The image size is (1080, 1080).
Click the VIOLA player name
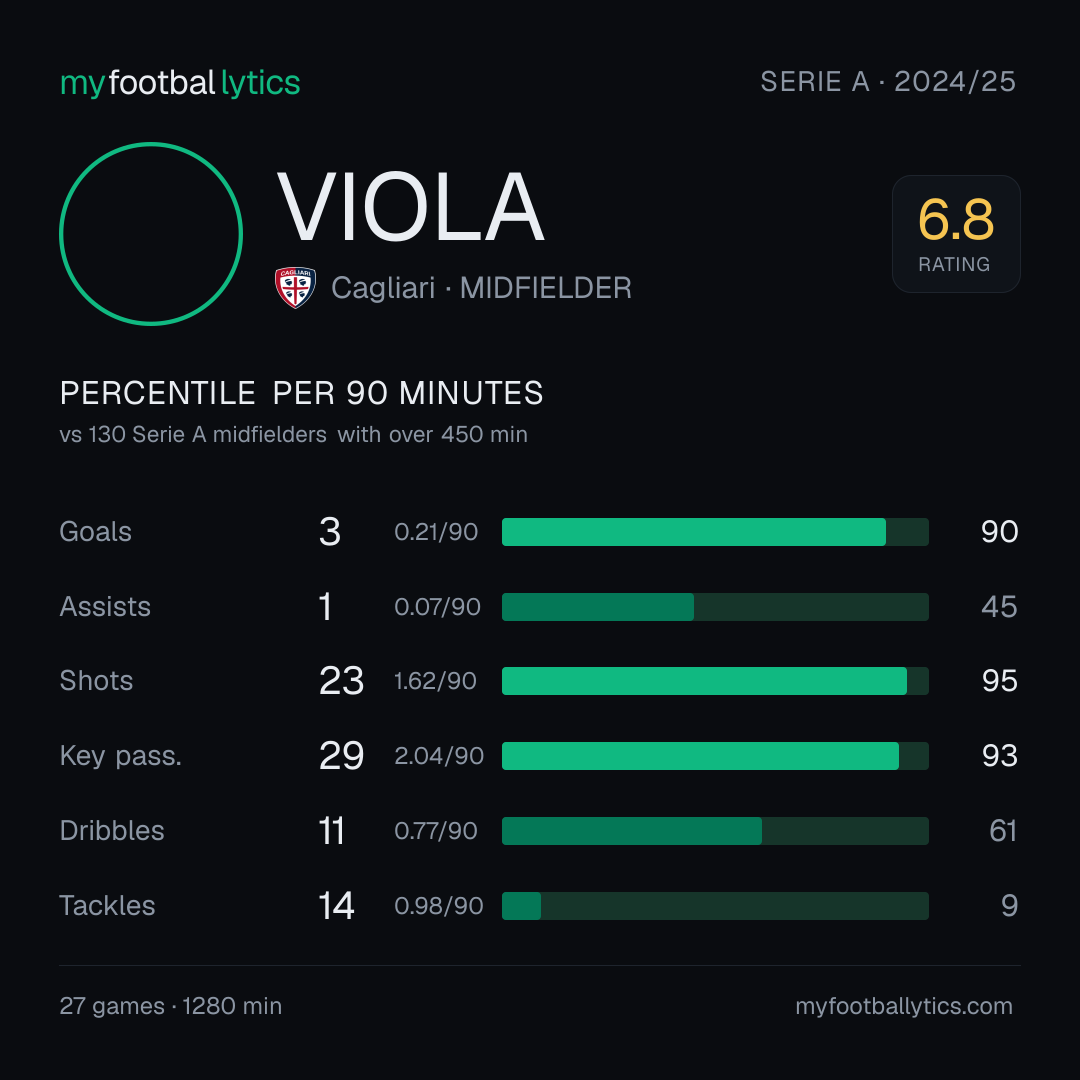pos(411,208)
